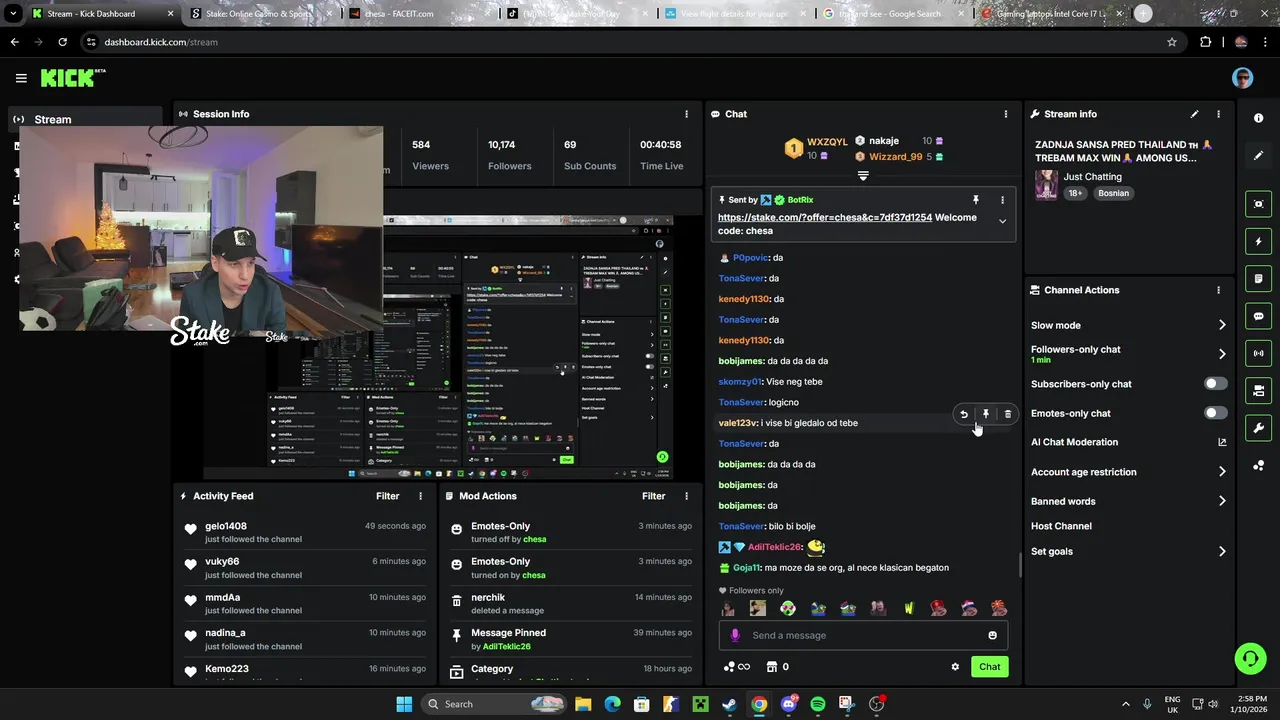1280x720 pixels.
Task: Click Host Channel action
Action: [x=1061, y=526]
